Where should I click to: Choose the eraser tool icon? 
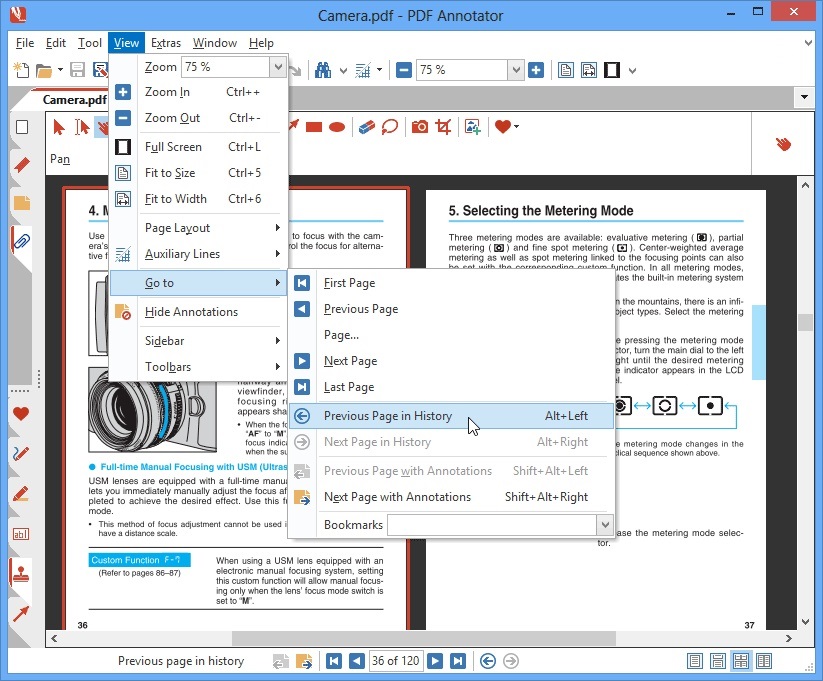coord(365,127)
